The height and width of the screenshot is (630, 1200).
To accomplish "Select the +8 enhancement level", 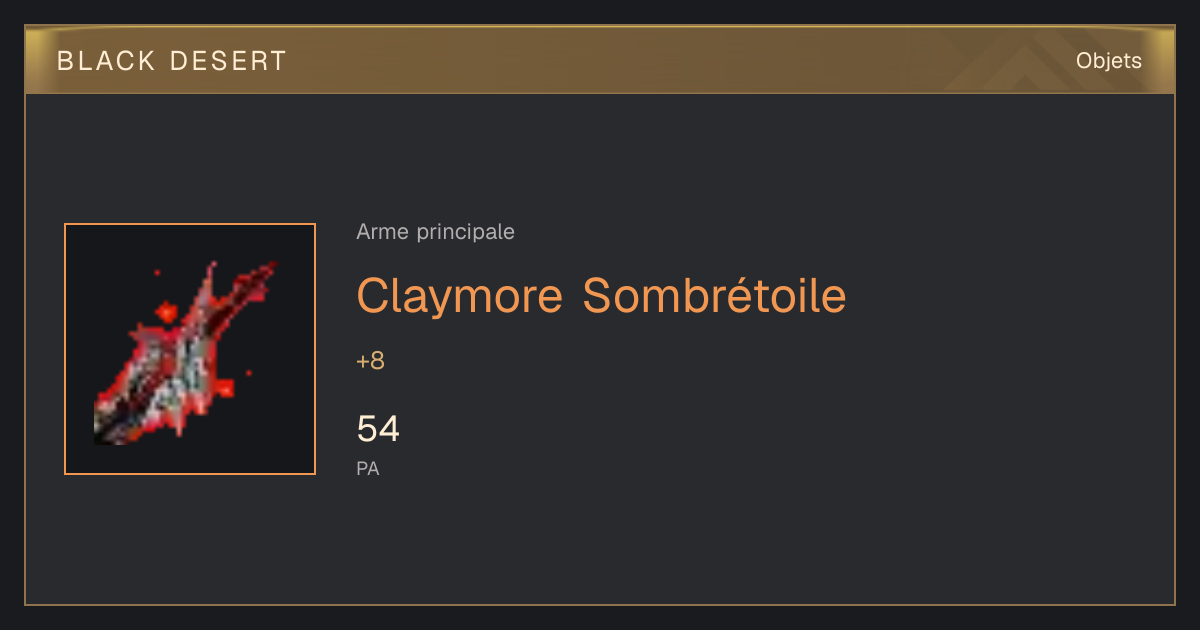I will click(370, 361).
